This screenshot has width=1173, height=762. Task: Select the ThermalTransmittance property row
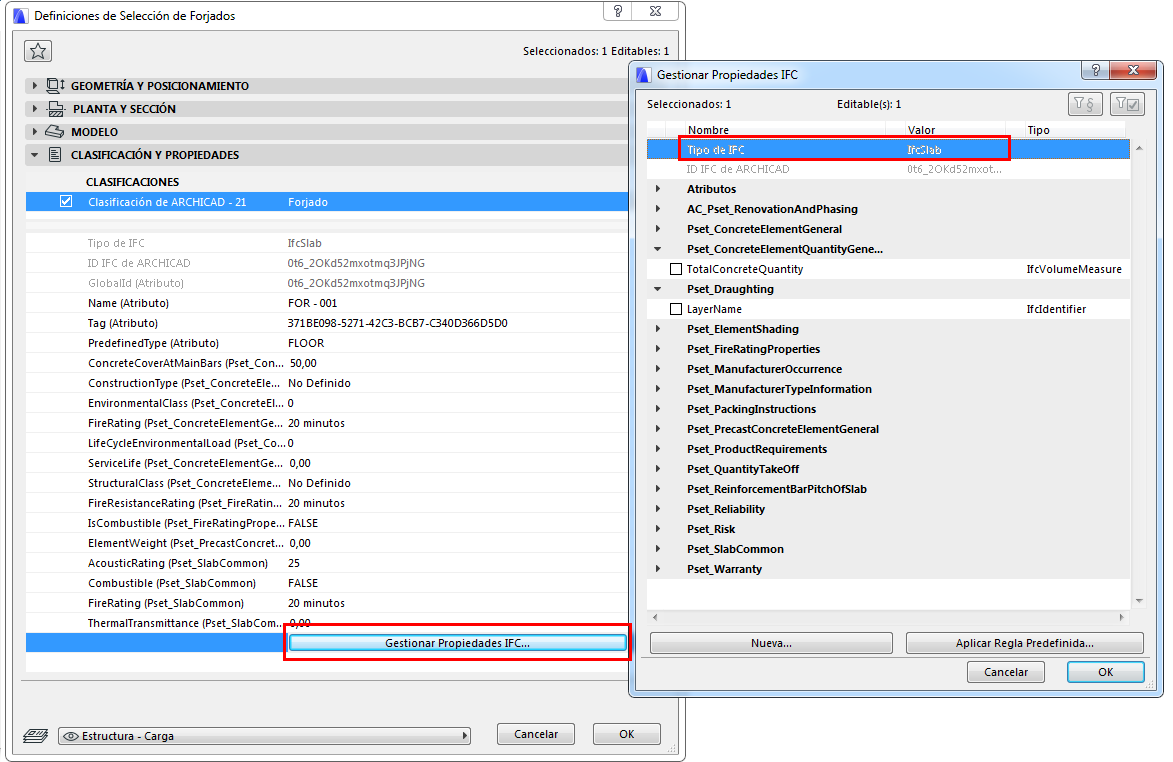pos(327,623)
